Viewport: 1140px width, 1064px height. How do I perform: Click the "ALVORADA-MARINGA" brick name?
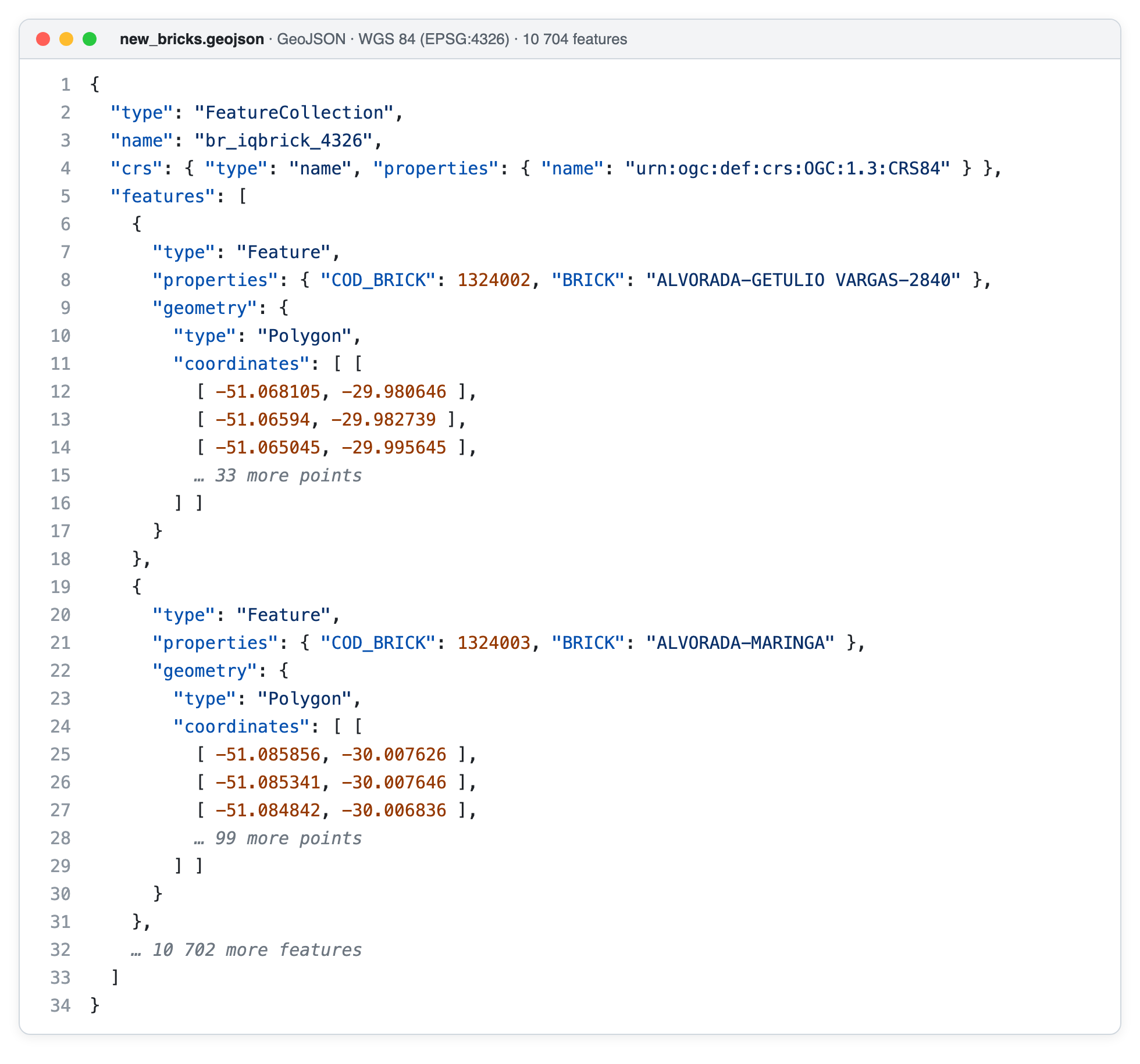pos(740,643)
